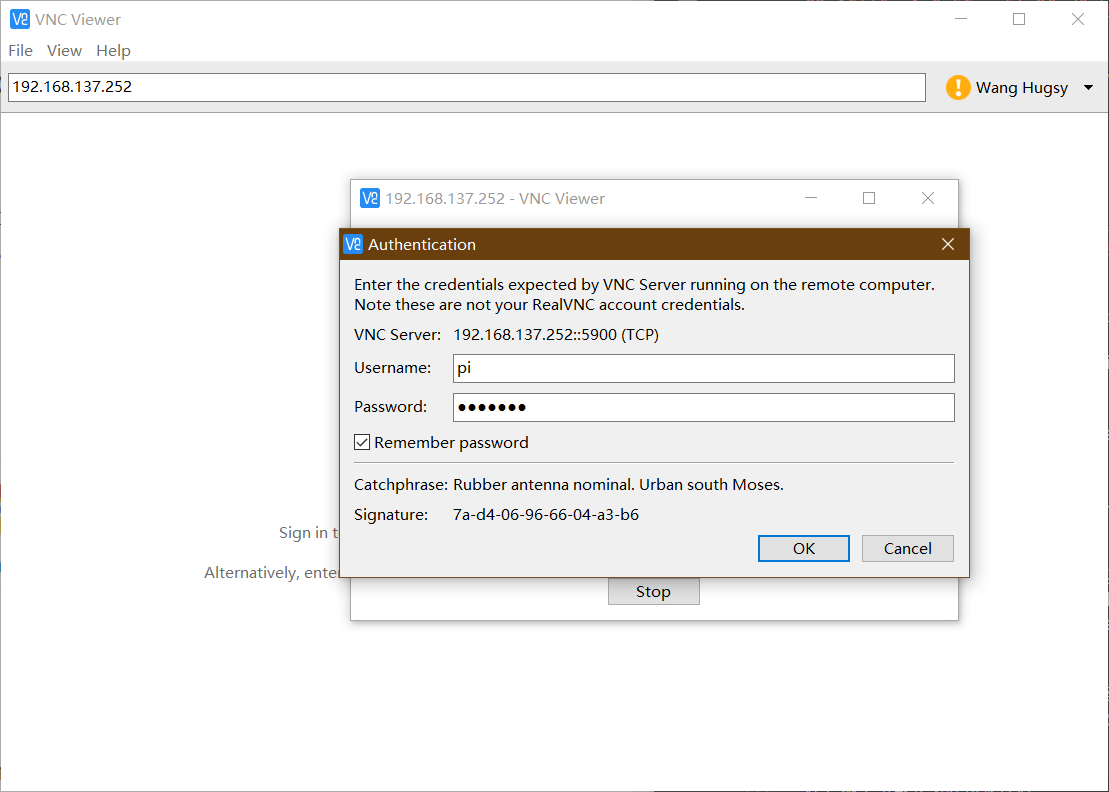Click the VNC Server address 192.168.137.252::5900 (TCP)
The image size is (1109, 792).
tap(556, 335)
